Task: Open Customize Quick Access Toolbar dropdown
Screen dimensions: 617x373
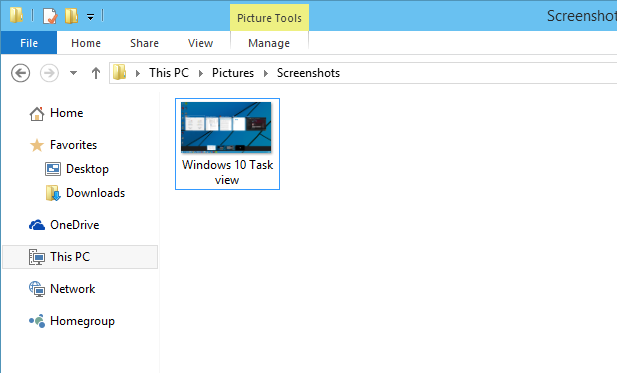Action: 91,17
